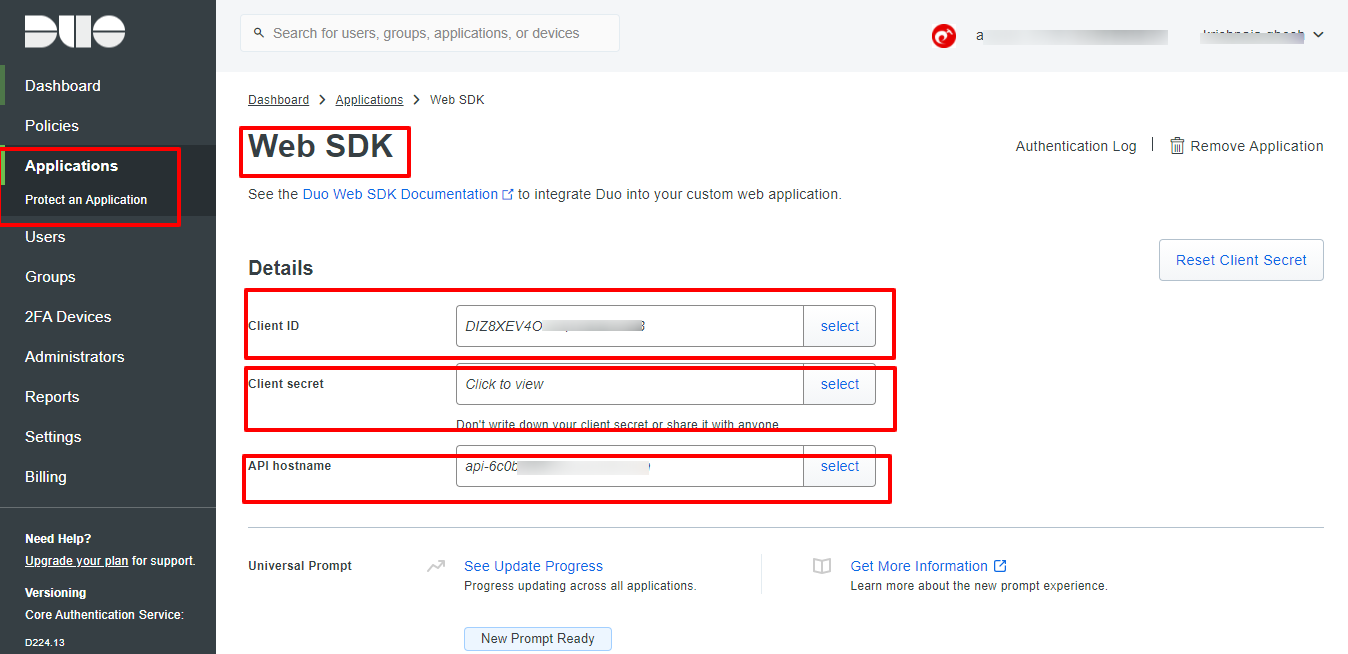Image resolution: width=1348 pixels, height=654 pixels.
Task: Choose Protect an Application submenu item
Action: [x=86, y=200]
